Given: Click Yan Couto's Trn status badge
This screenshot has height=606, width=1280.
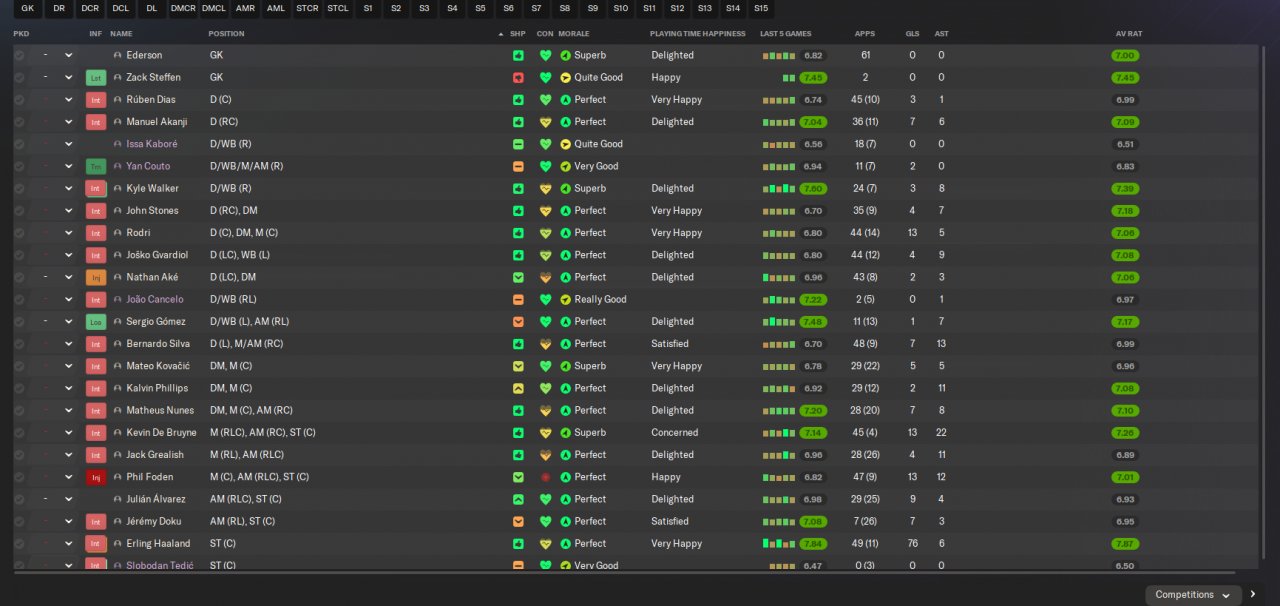Looking at the screenshot, I should pyautogui.click(x=96, y=166).
